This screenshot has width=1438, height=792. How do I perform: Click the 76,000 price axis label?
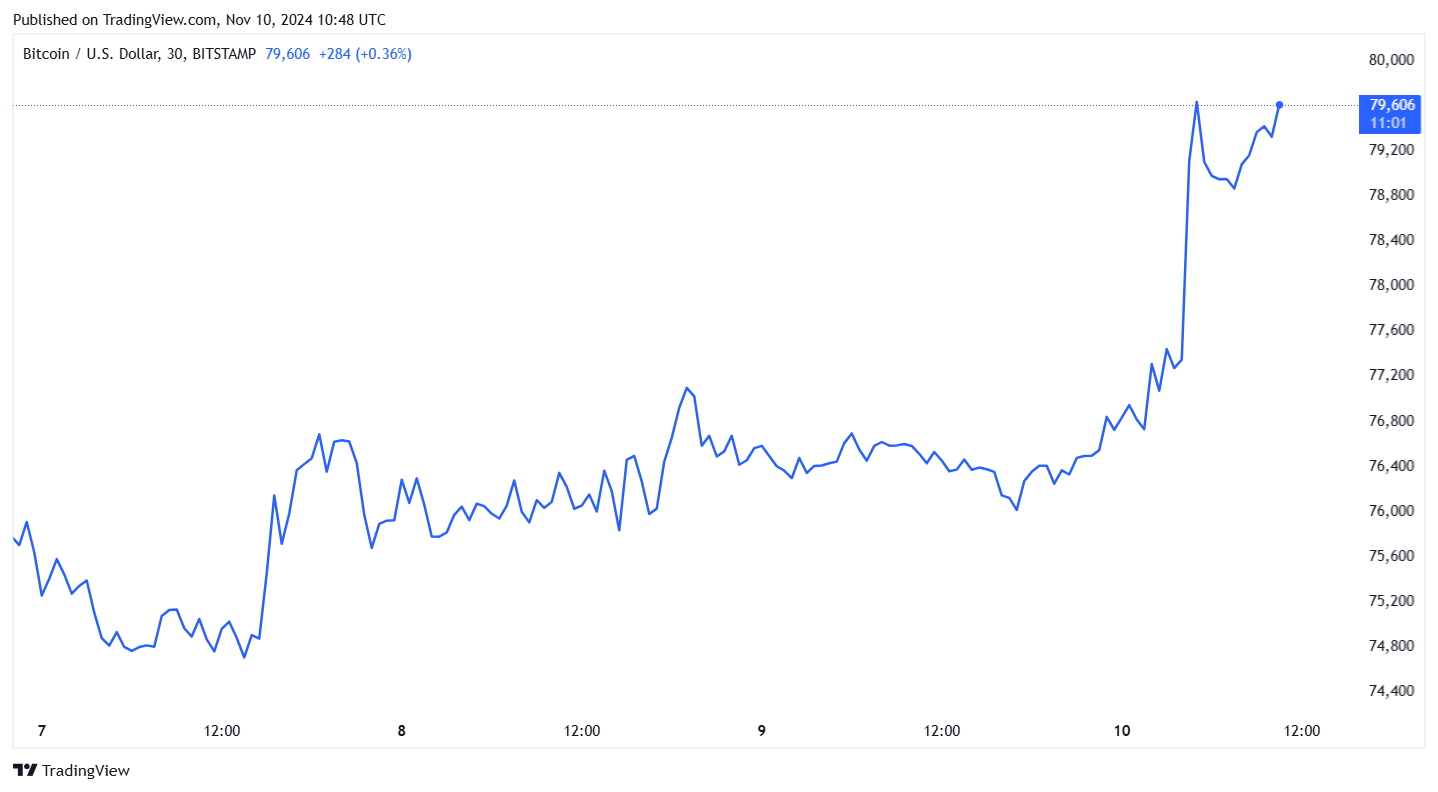[x=1390, y=511]
